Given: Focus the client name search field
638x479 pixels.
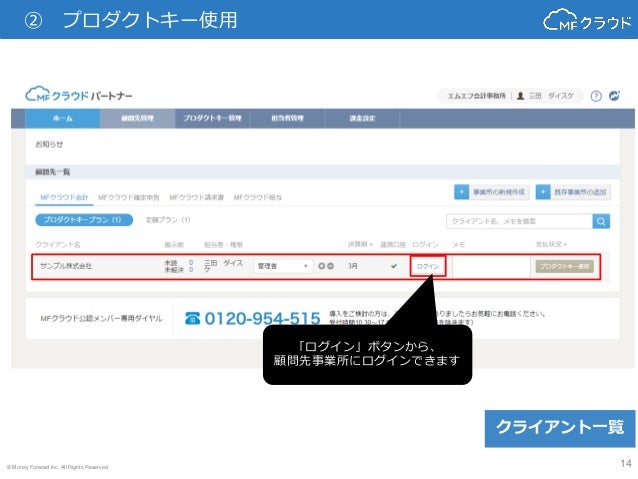Looking at the screenshot, I should pos(519,221).
